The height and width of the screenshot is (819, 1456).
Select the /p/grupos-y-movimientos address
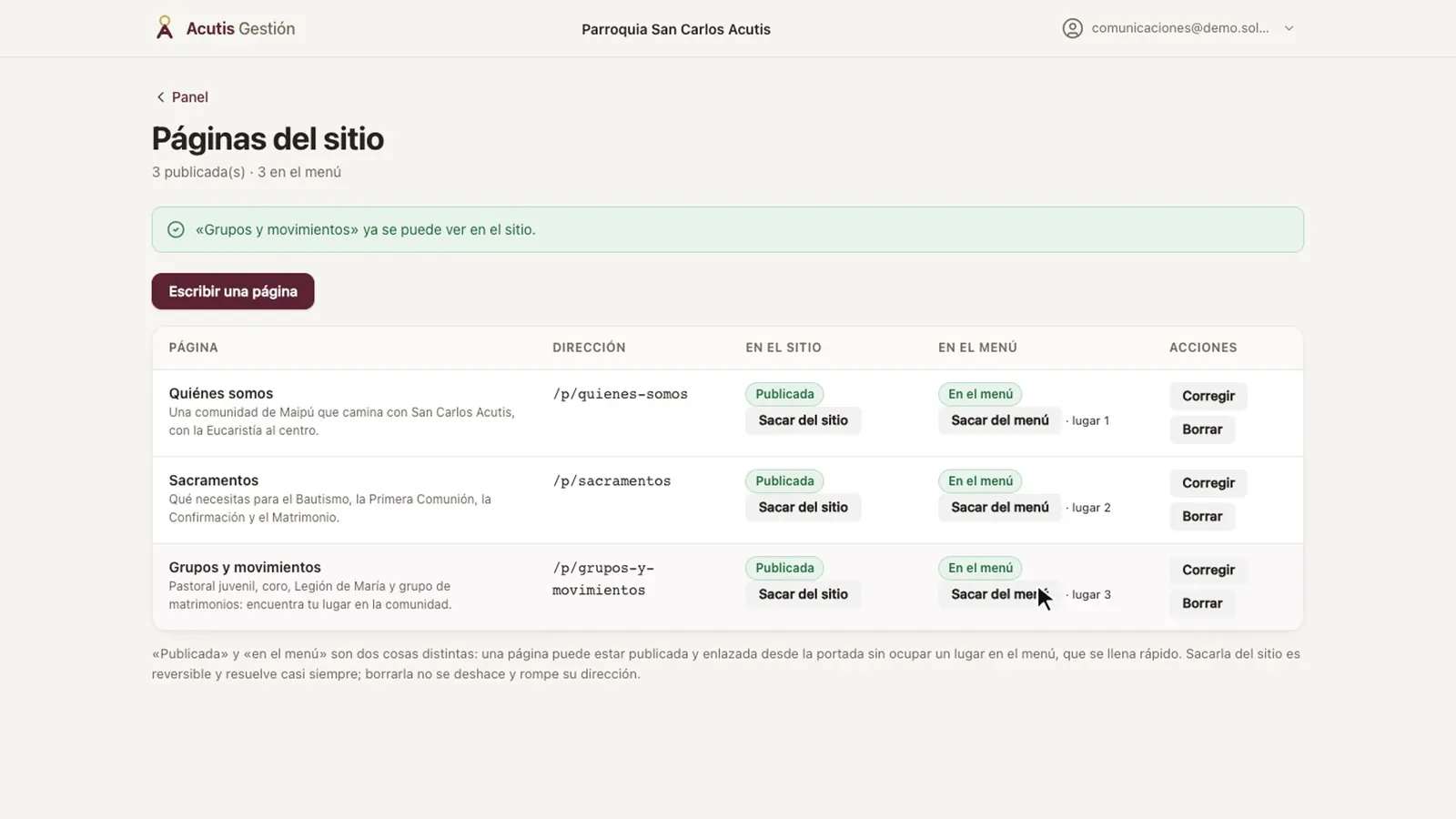[603, 579]
